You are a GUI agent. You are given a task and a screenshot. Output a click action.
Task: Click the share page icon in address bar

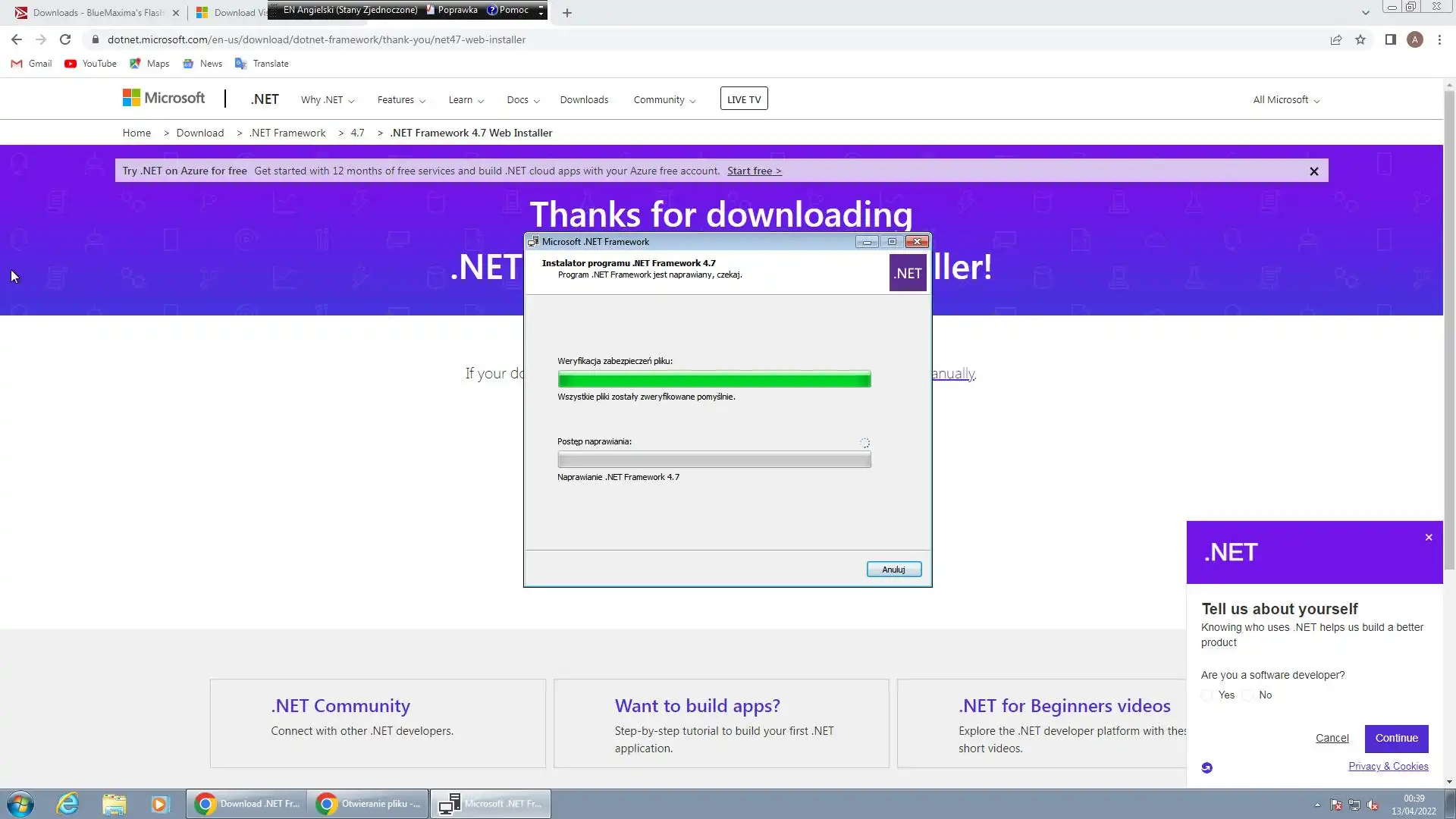1336,39
